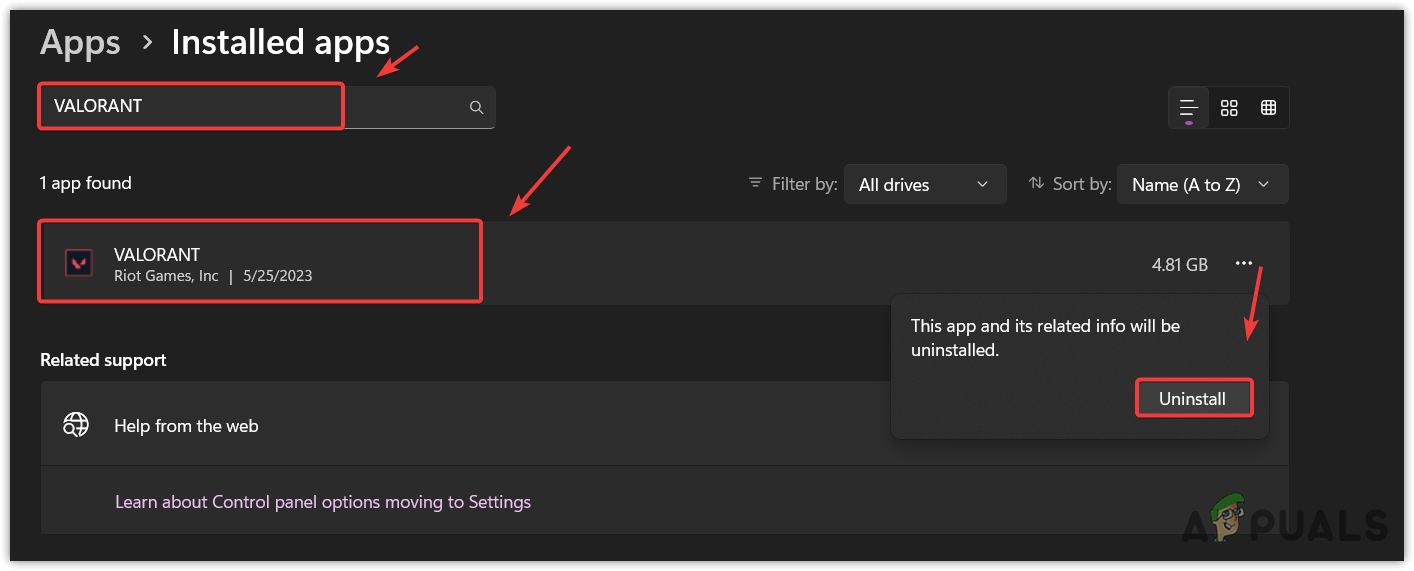1414x571 pixels.
Task: Open the All drives filter dropdown
Action: [924, 184]
